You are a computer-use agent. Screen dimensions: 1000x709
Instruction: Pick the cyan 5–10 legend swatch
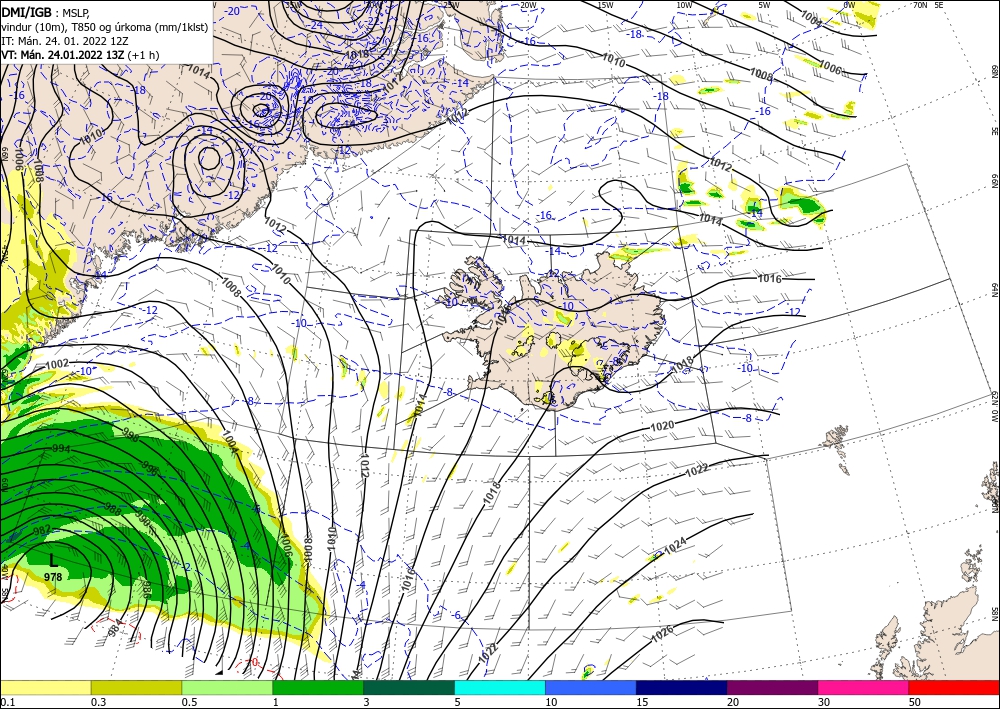coord(500,687)
